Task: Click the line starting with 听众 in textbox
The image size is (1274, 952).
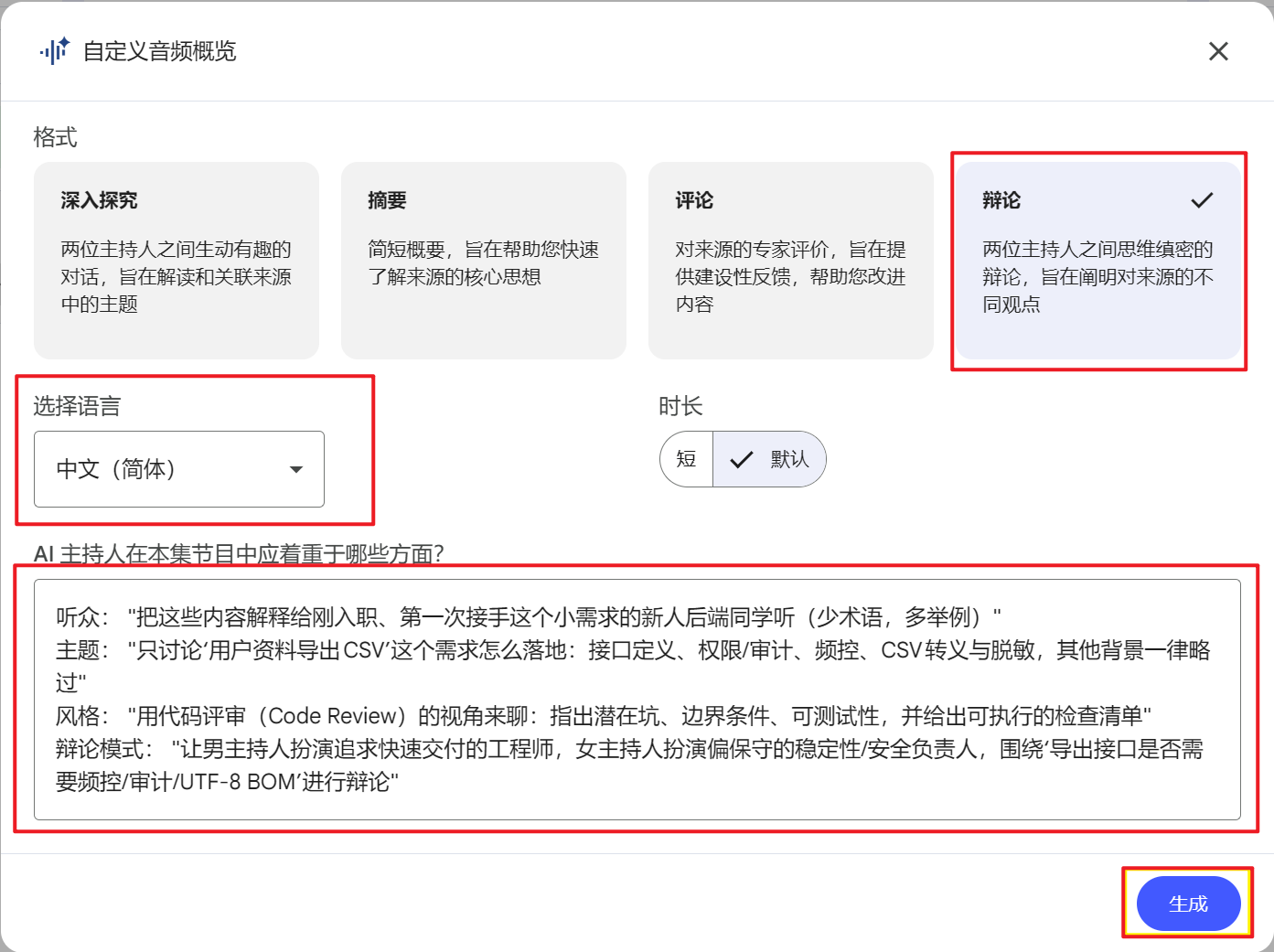Action: 529,617
